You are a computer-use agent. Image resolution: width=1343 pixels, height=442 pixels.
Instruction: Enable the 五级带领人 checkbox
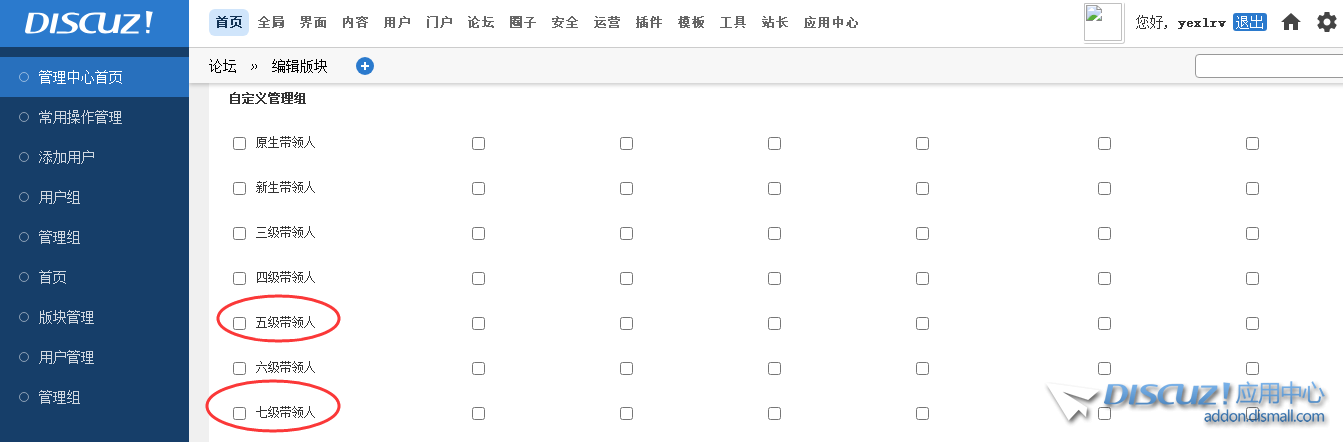tap(239, 323)
